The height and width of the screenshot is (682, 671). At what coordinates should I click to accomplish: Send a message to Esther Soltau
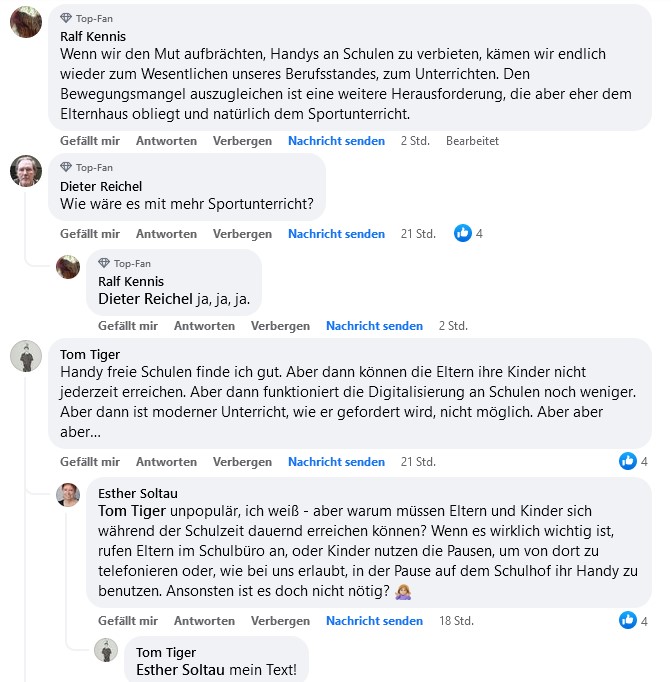point(374,621)
